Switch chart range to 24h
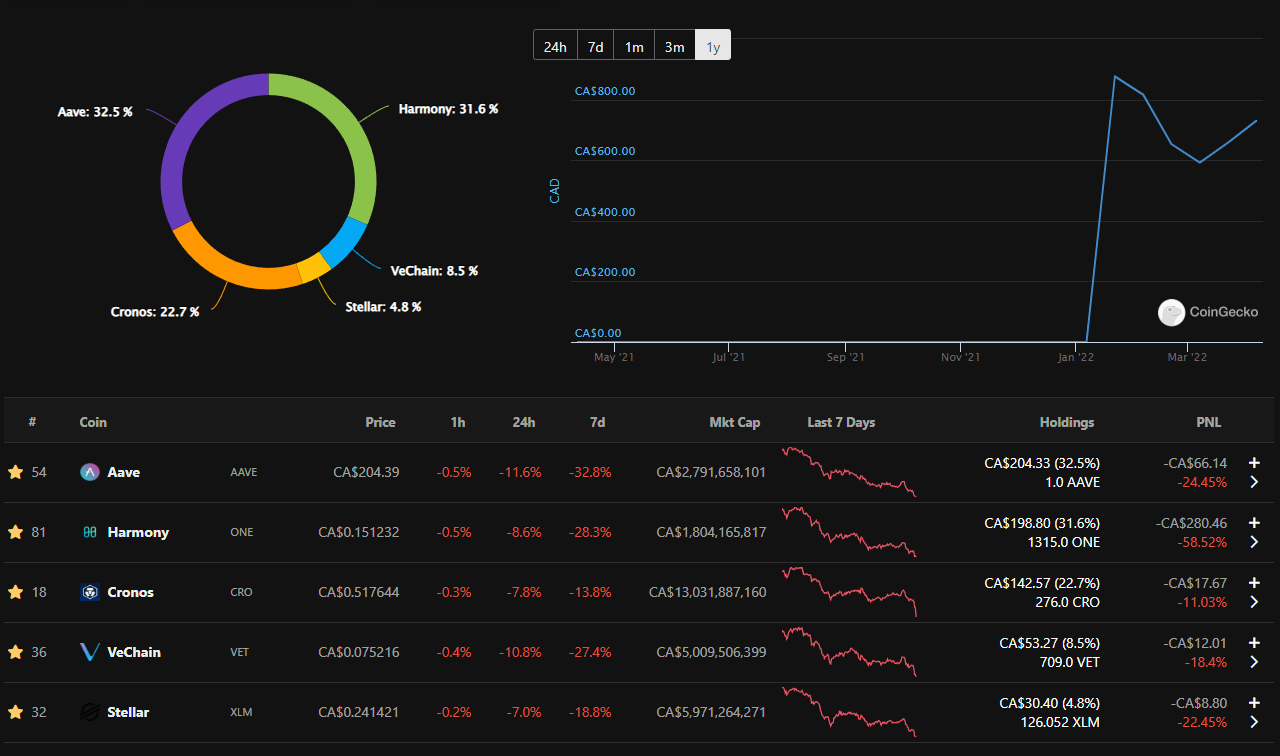1280x756 pixels. [555, 46]
